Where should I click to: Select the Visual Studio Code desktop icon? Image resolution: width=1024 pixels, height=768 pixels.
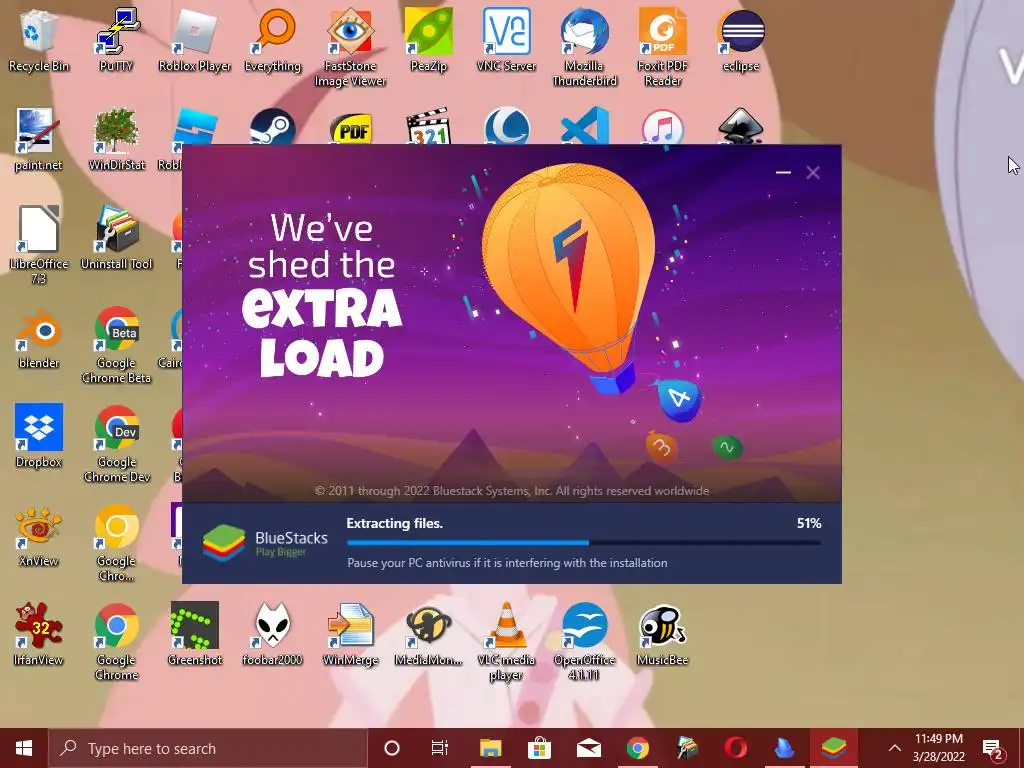pos(584,127)
